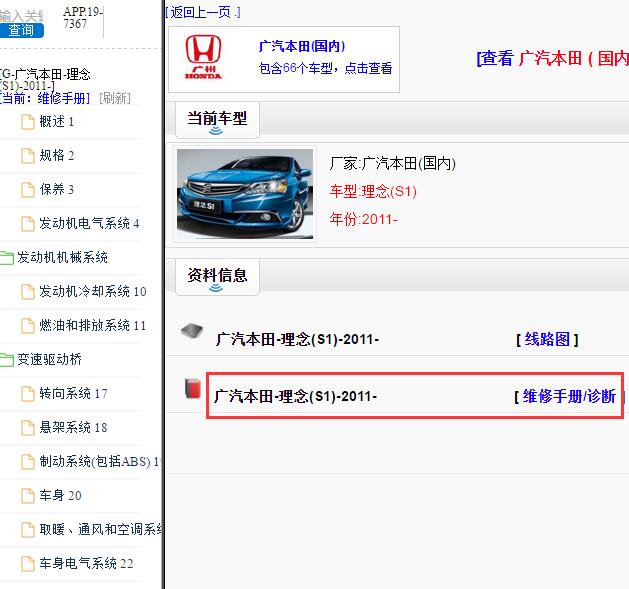
Task: Click the document icon for 转向系统 17
Action: [x=28, y=394]
